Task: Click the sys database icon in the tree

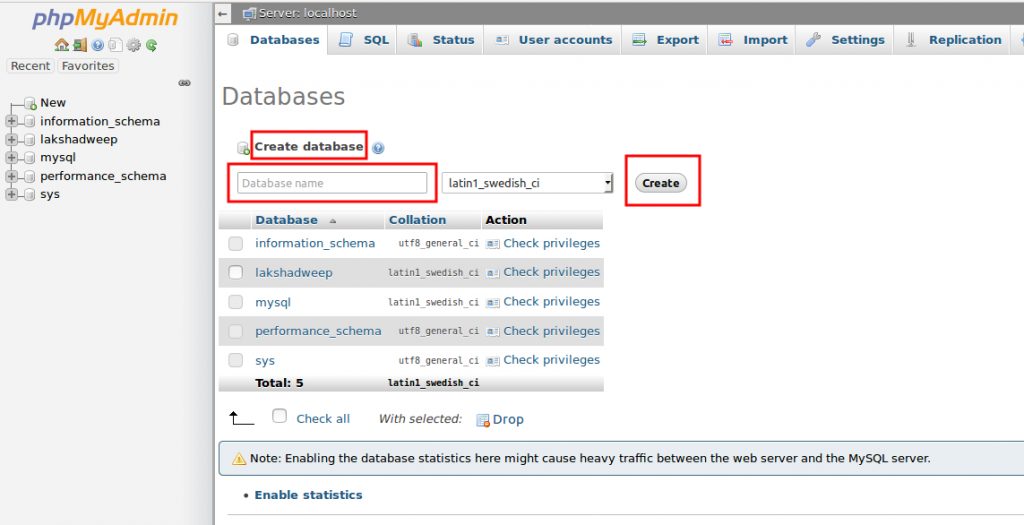Action: click(29, 195)
